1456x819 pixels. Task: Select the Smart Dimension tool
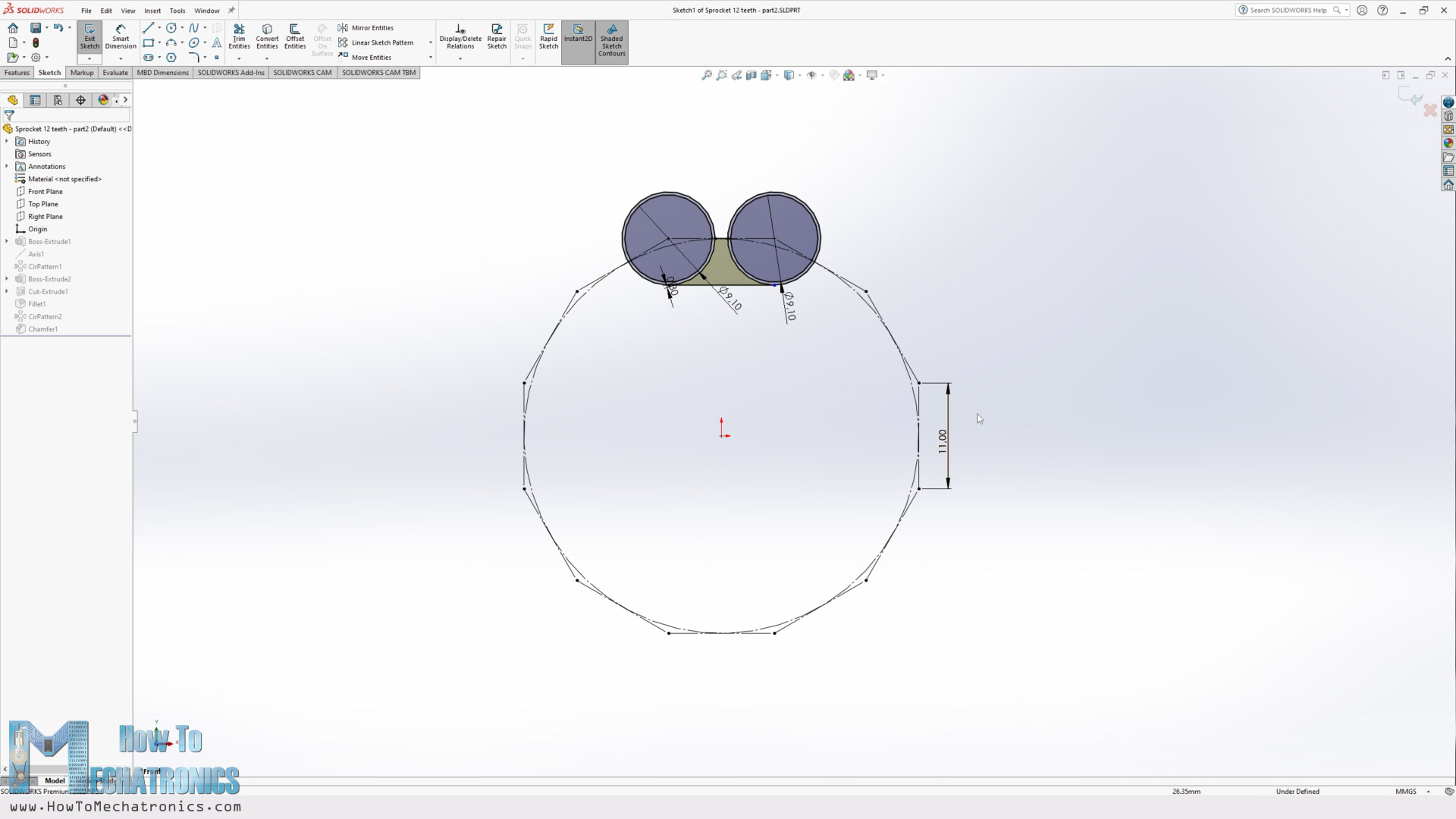pyautogui.click(x=121, y=36)
